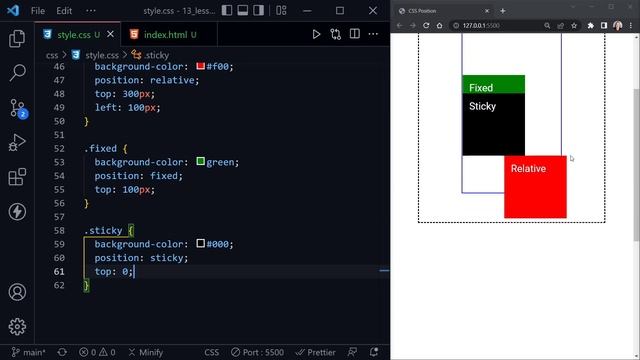Click the style.css breadcrumb
The width and height of the screenshot is (640, 360).
[96, 55]
